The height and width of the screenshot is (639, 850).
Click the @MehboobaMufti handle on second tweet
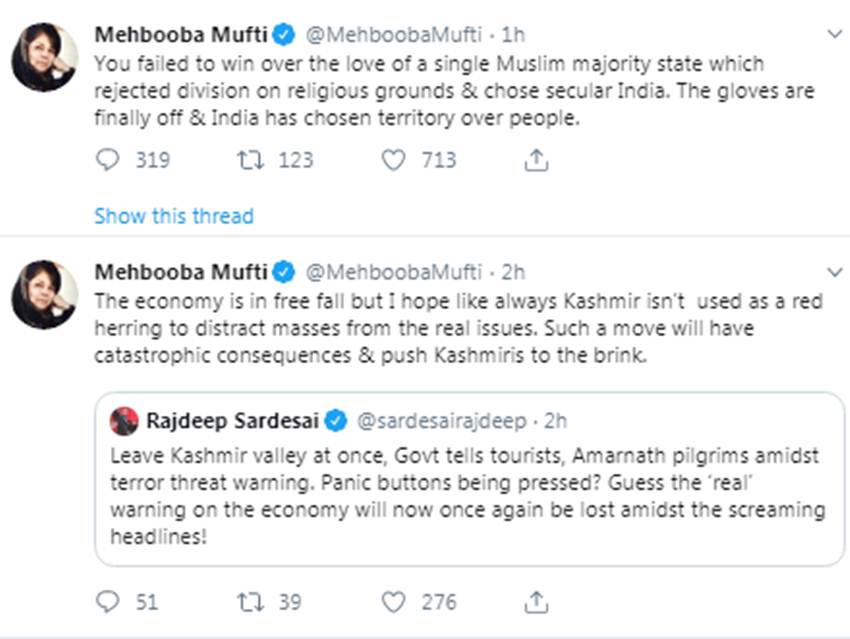(391, 272)
